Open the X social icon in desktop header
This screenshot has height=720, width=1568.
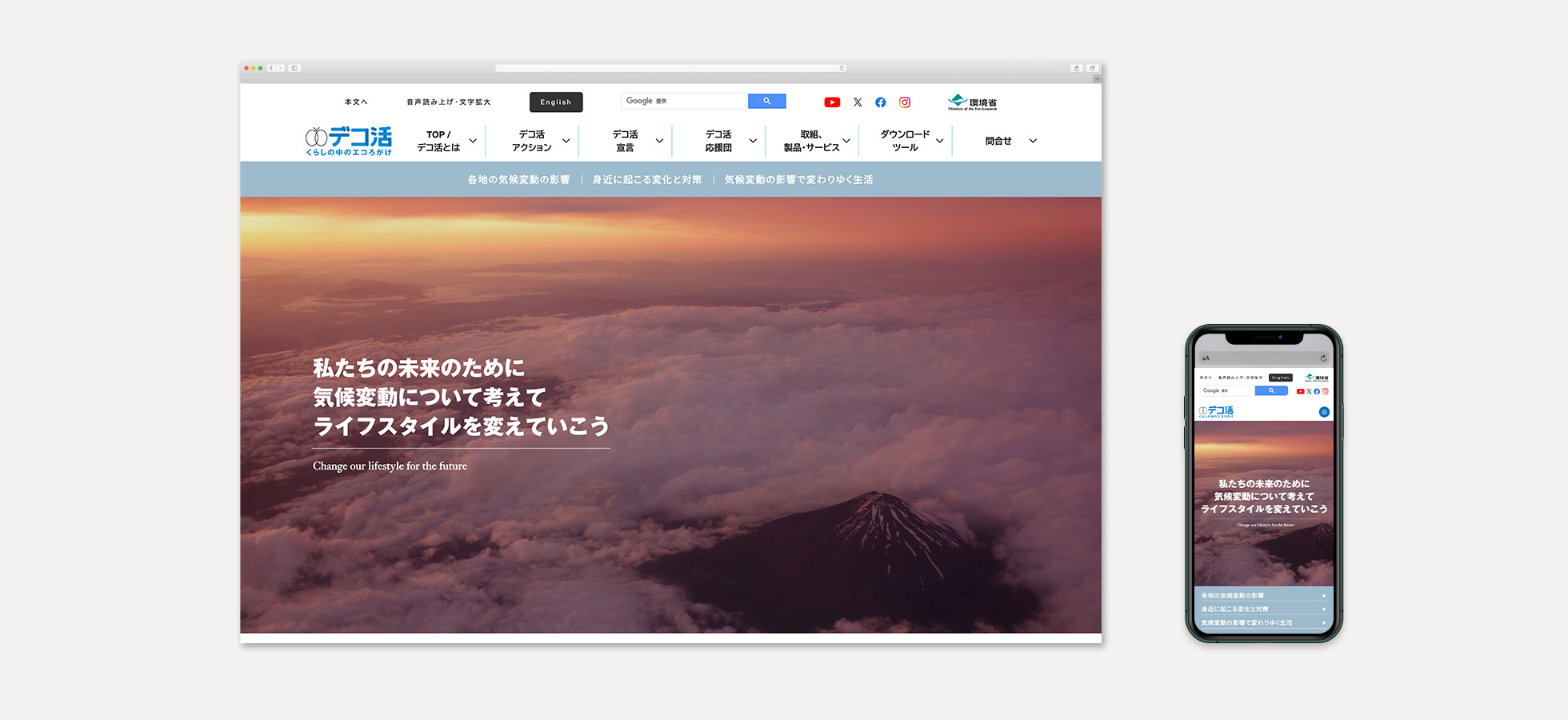pos(858,102)
